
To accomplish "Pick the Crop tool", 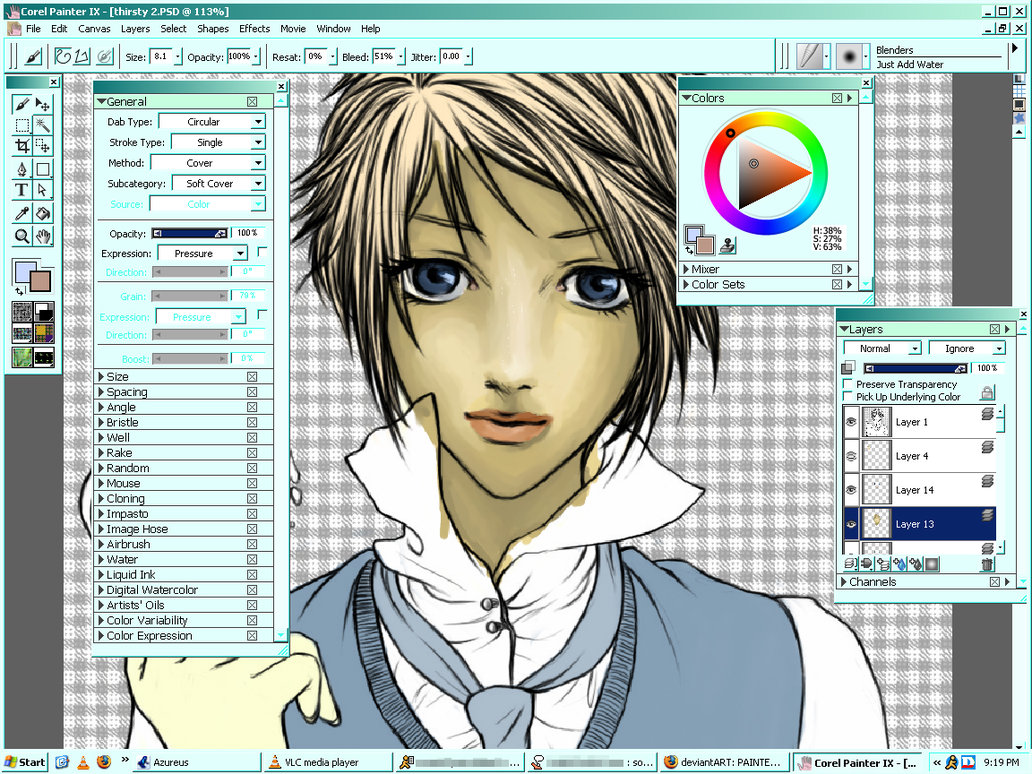I will [22, 145].
